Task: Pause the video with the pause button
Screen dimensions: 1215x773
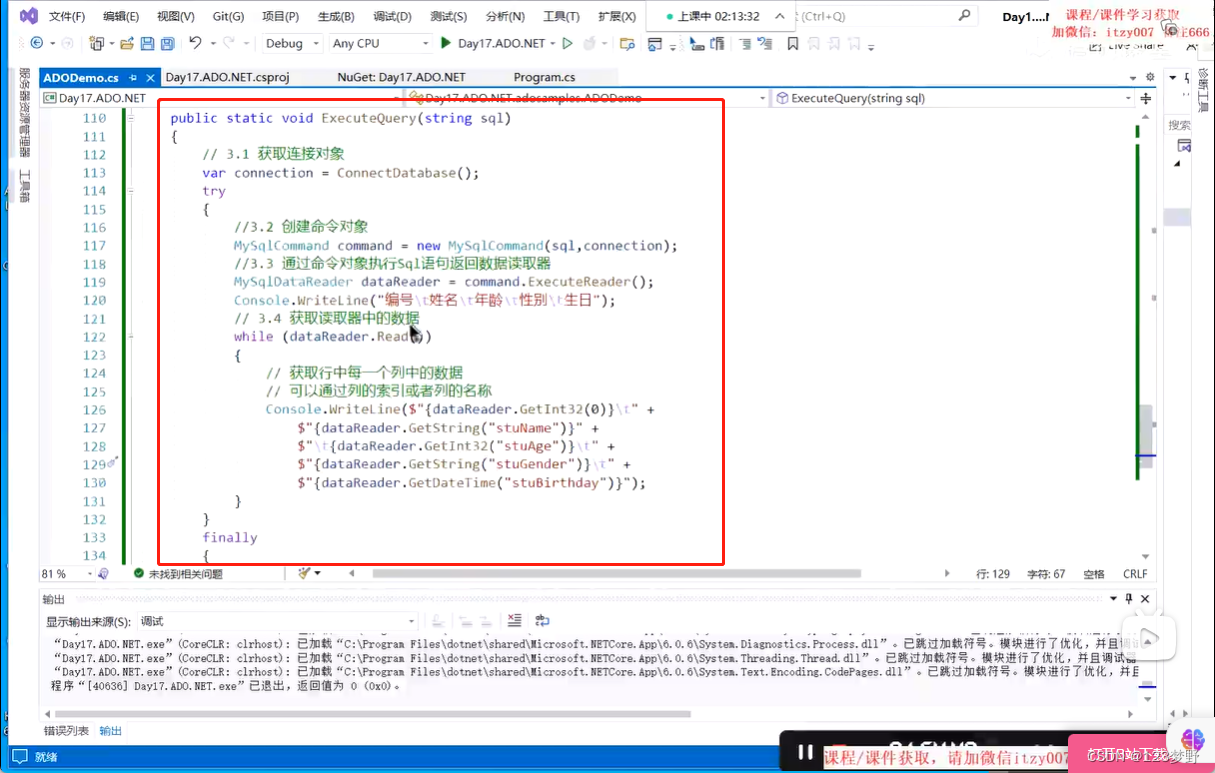Action: [804, 753]
